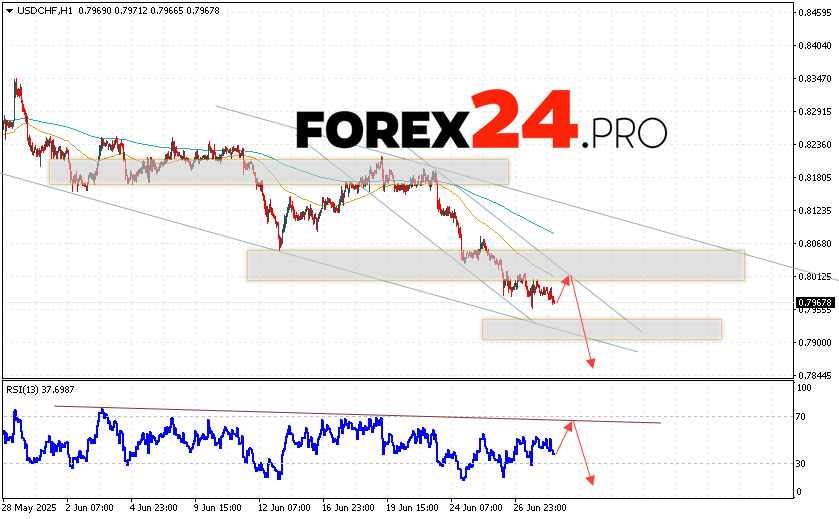This screenshot has height=519, width=839.
Task: Click the RSI 70 level label
Action: (x=802, y=415)
